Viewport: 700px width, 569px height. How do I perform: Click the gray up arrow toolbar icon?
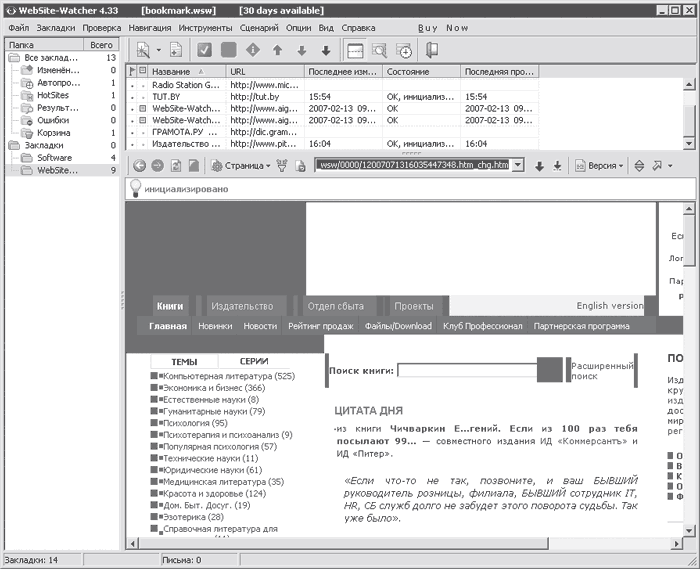tap(277, 50)
